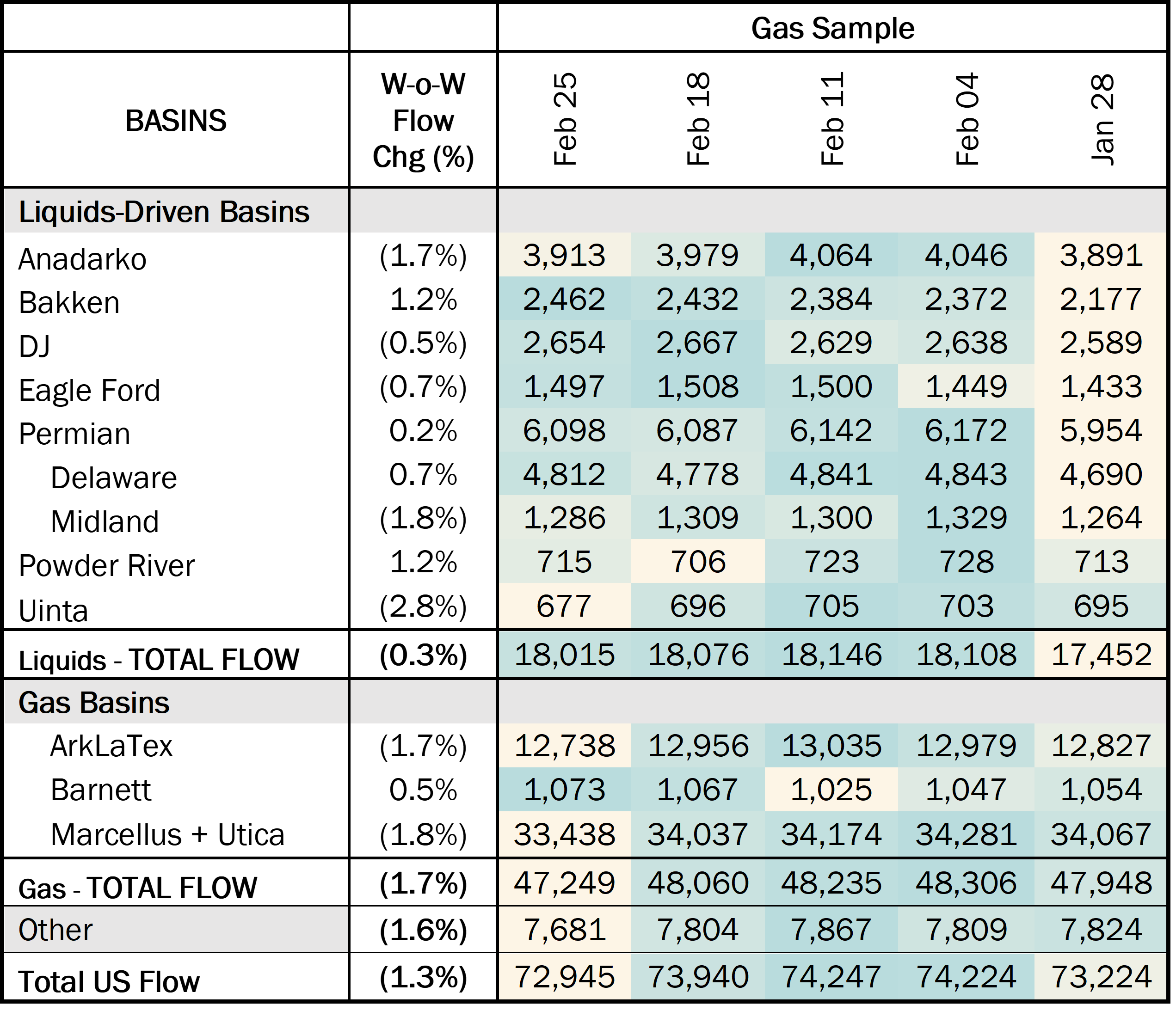Select the Anadarko row label
The height and width of the screenshot is (1023, 1176).
pyautogui.click(x=82, y=259)
